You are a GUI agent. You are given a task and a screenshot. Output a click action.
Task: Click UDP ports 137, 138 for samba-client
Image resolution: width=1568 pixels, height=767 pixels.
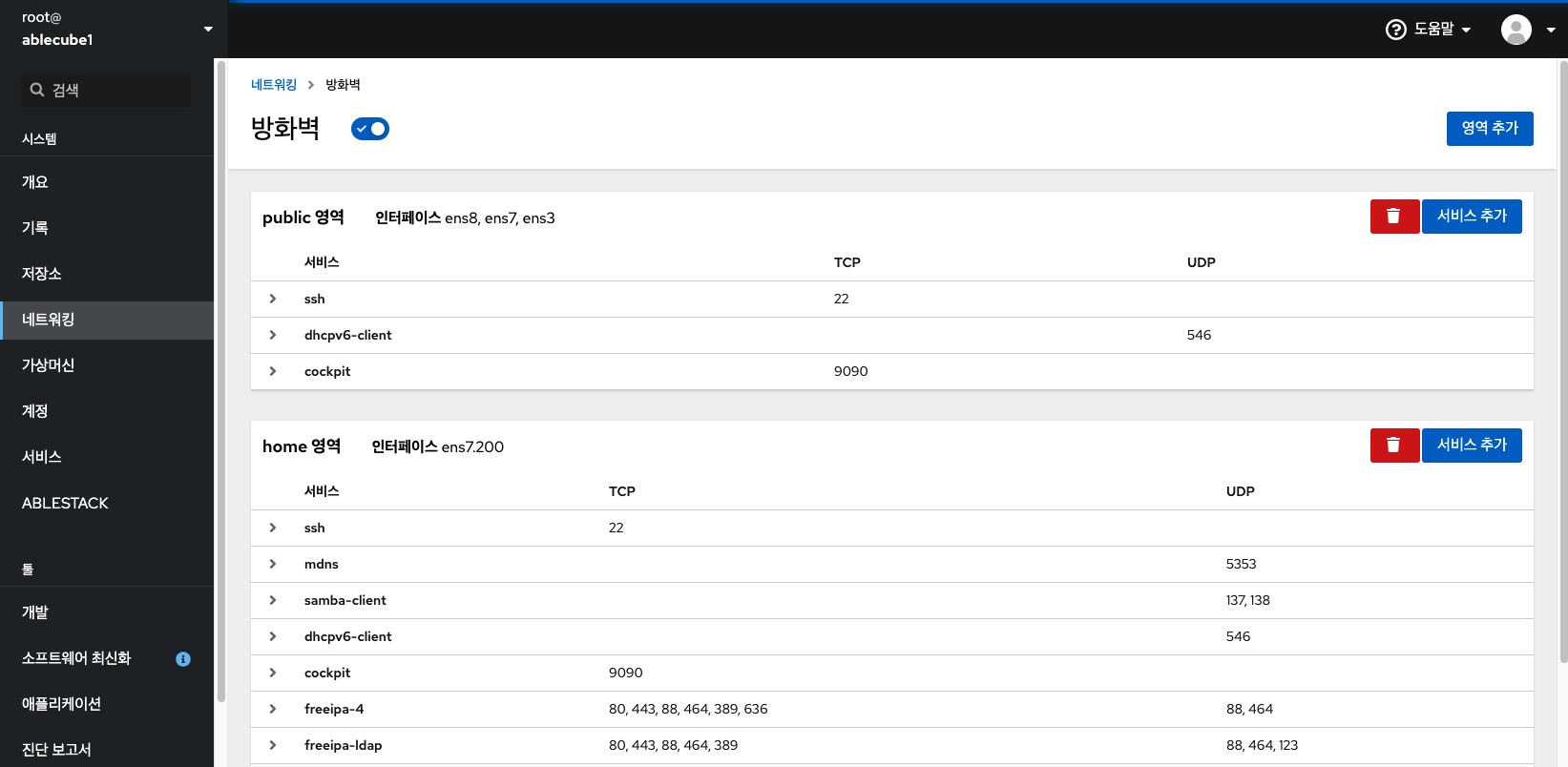pyautogui.click(x=1248, y=600)
